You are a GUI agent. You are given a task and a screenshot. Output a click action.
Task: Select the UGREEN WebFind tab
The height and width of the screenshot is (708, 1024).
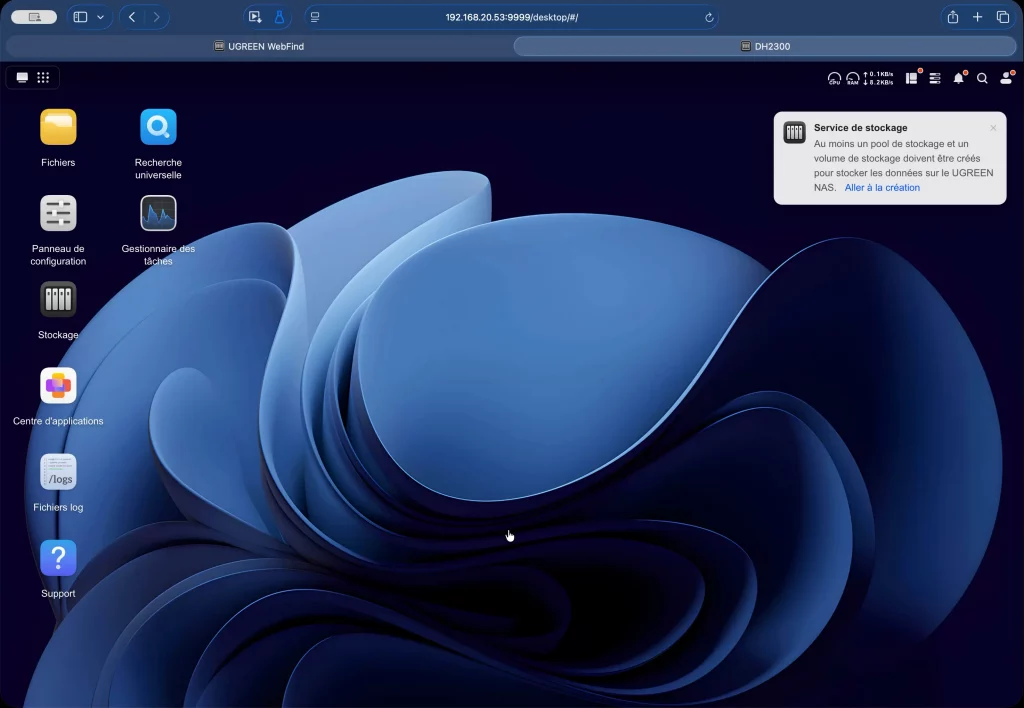click(x=258, y=45)
